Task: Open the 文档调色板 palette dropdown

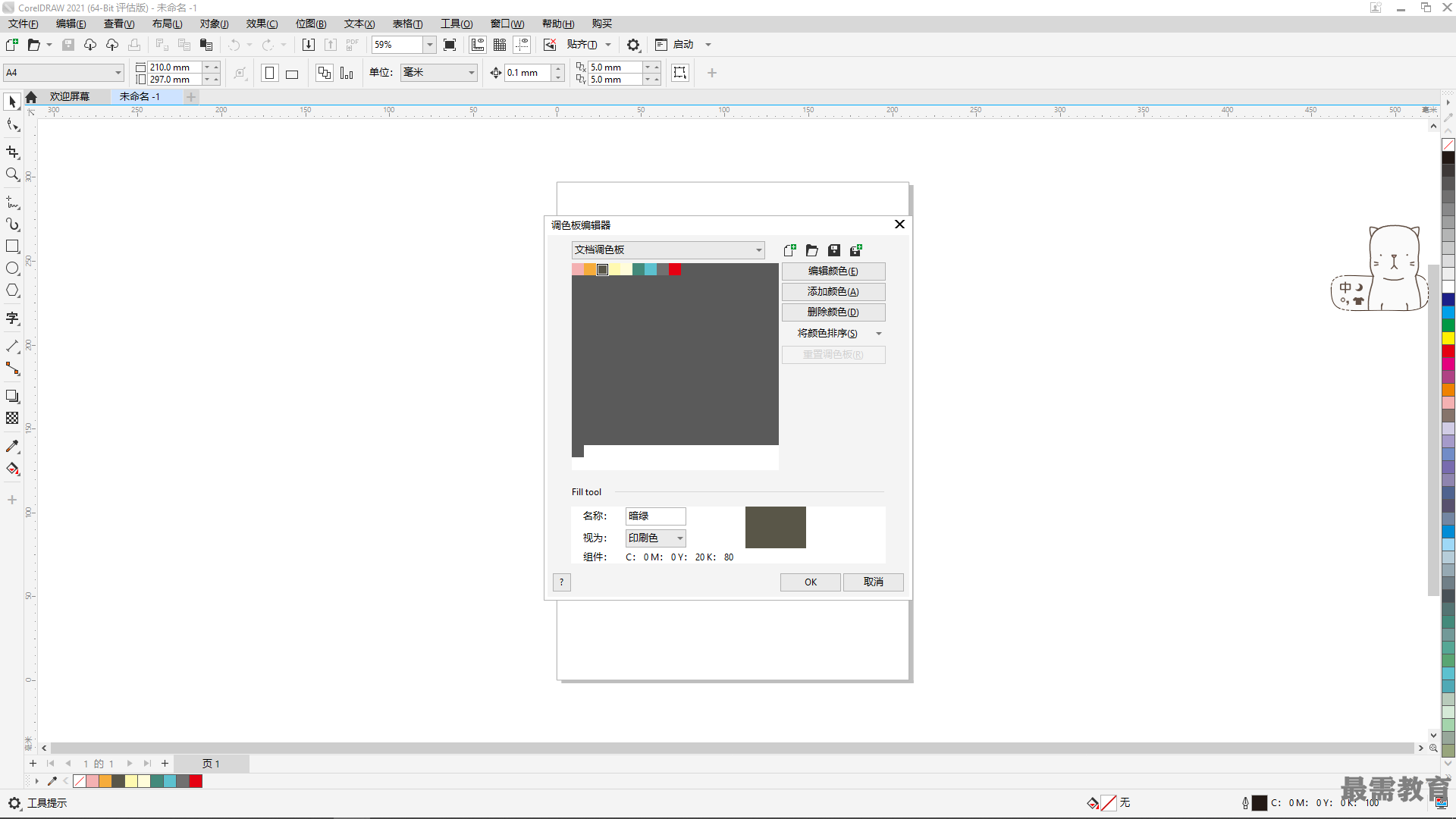Action: point(667,250)
